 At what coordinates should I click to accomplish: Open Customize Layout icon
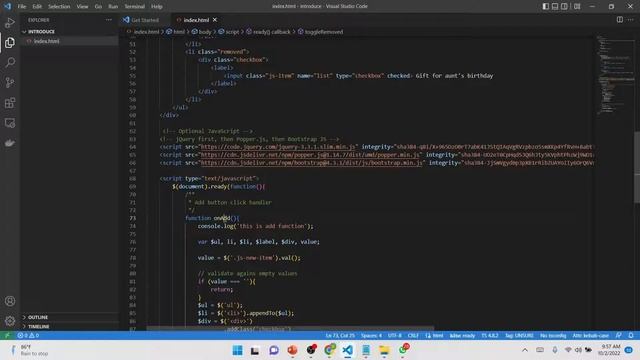(x=577, y=6)
